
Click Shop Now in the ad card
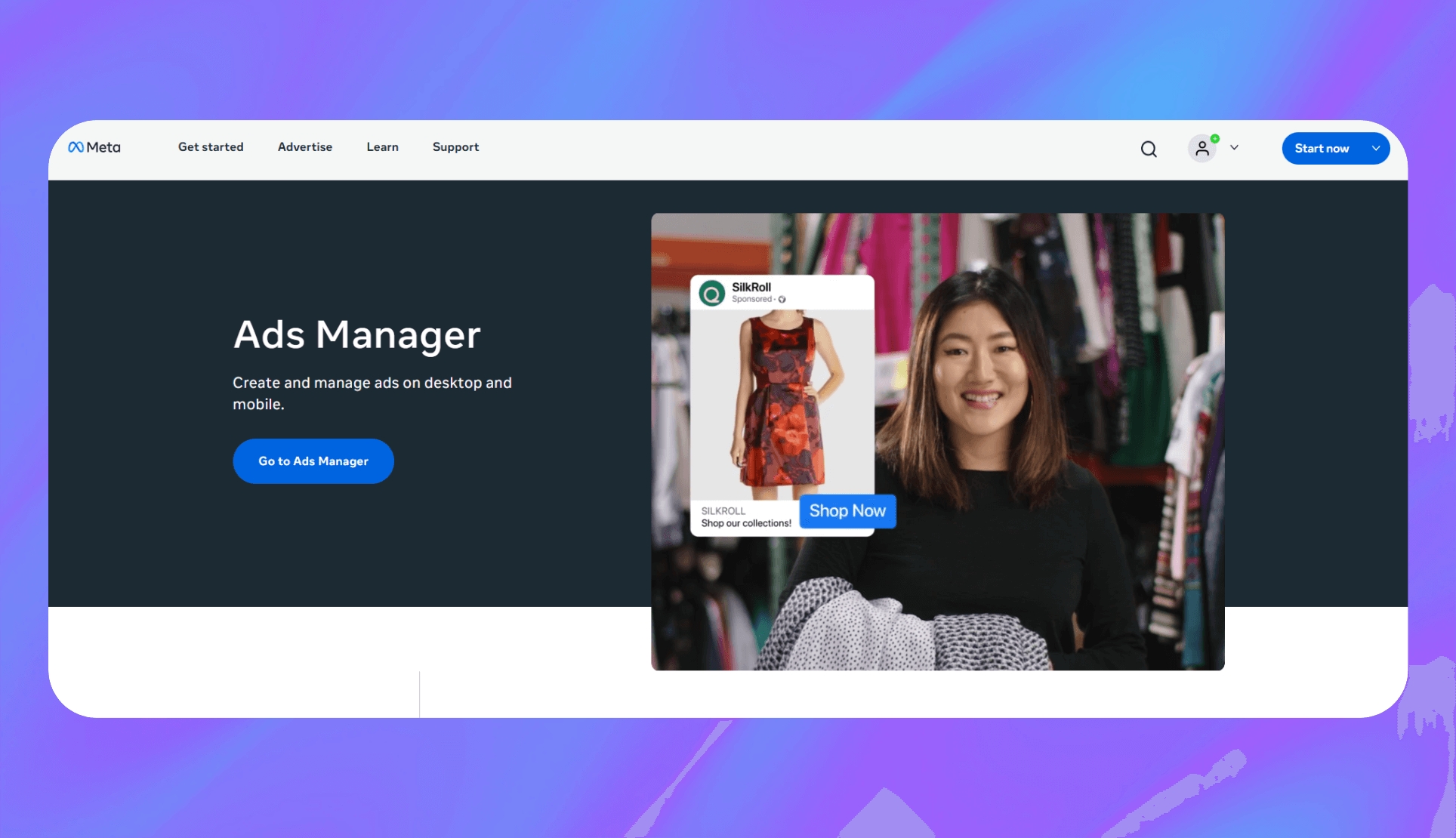tap(847, 511)
